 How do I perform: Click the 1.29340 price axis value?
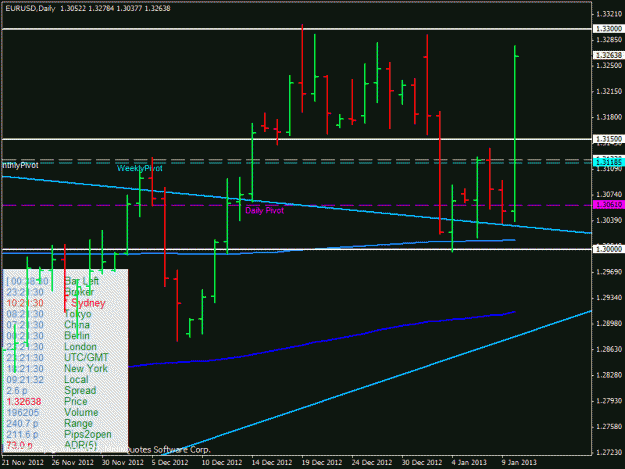click(x=609, y=297)
